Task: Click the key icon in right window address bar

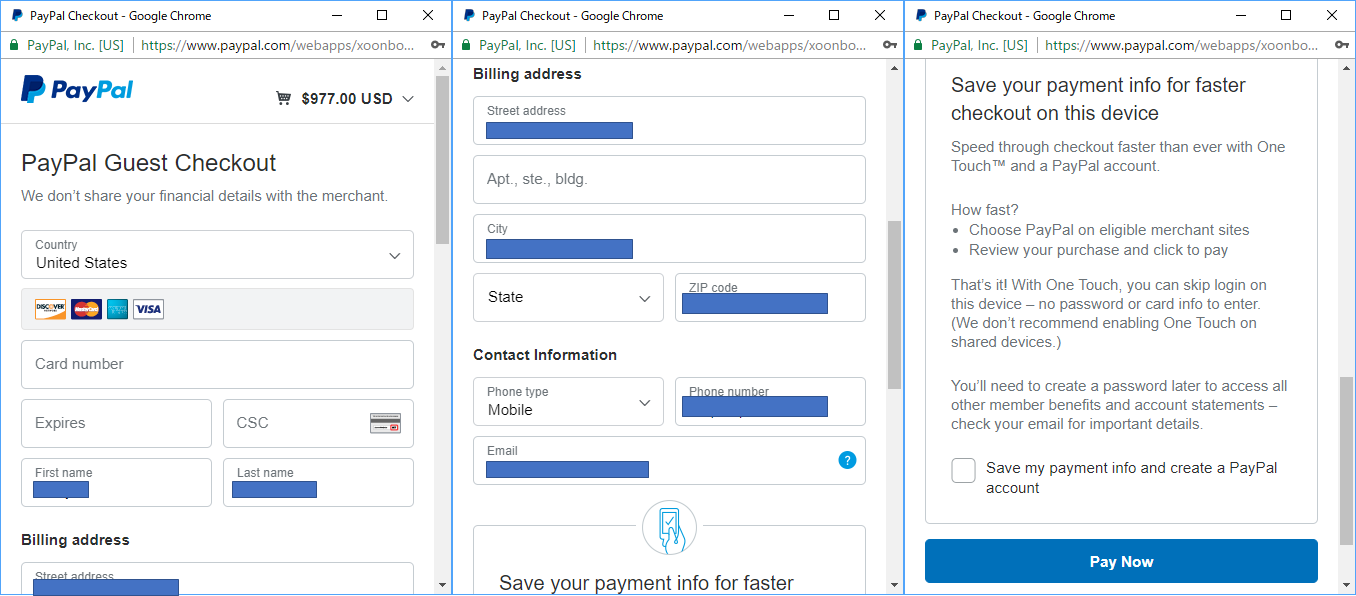Action: click(1342, 45)
